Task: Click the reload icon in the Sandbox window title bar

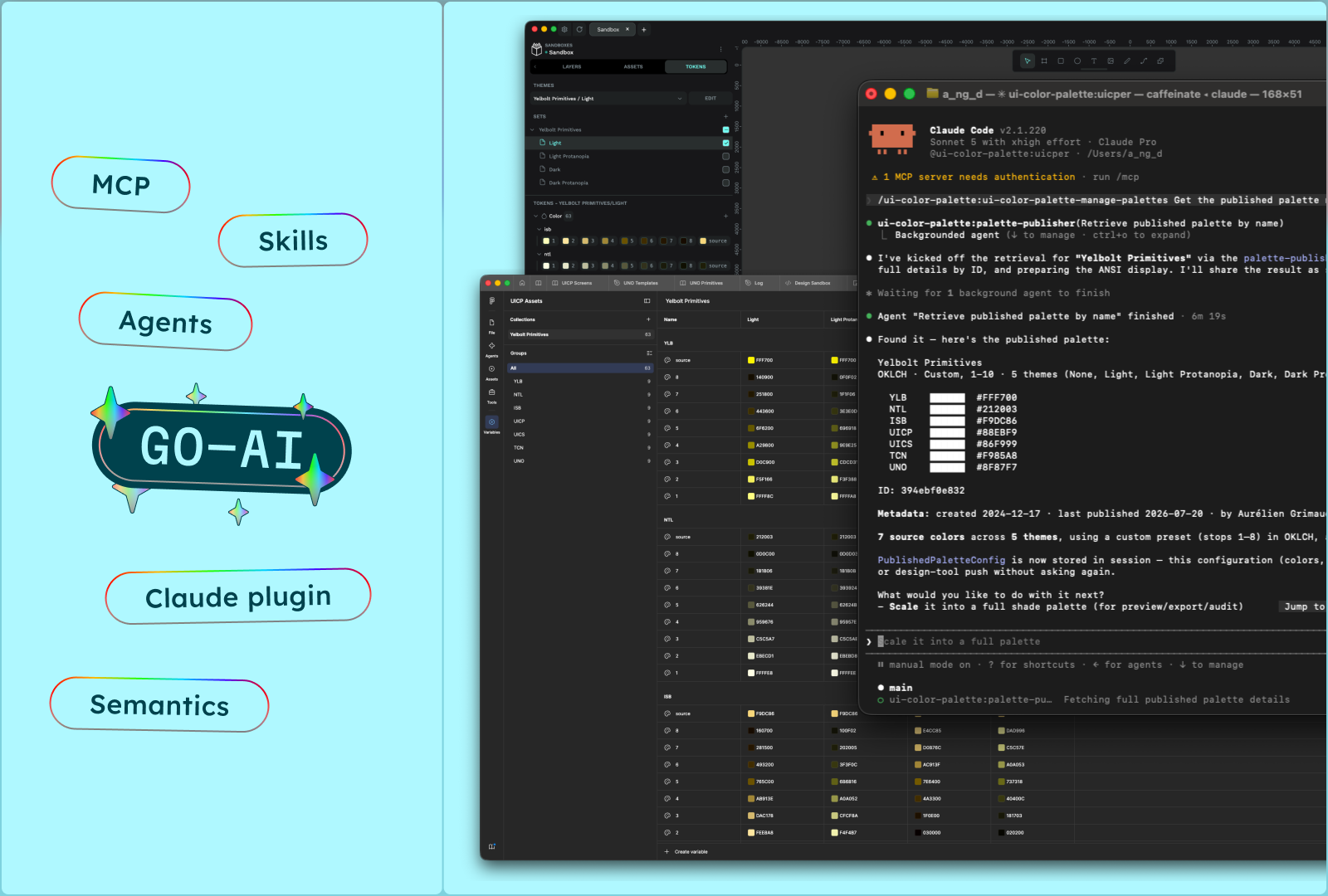Action: coord(579,29)
